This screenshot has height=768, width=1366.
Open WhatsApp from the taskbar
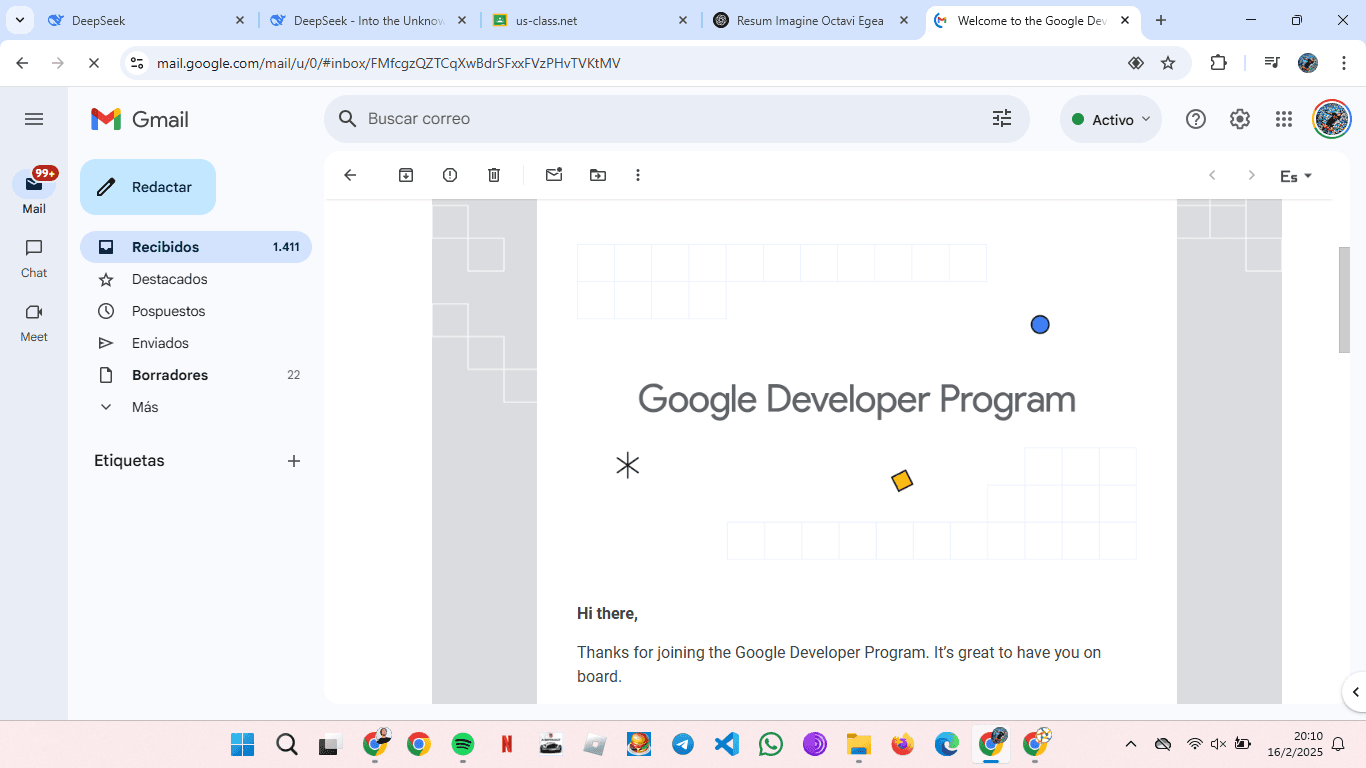tap(771, 744)
